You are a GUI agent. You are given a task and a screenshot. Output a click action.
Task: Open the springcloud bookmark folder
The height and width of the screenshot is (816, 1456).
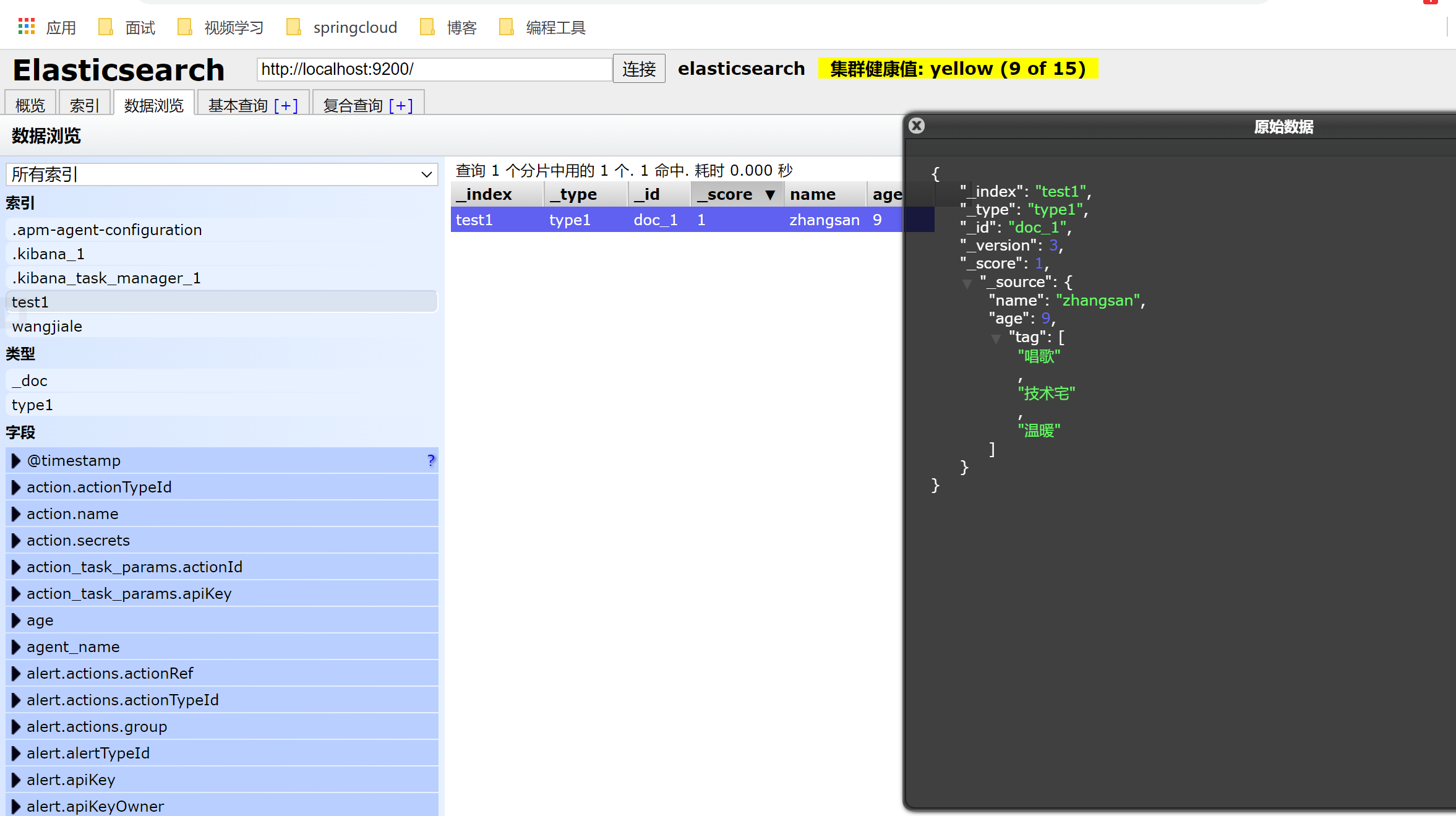click(342, 27)
